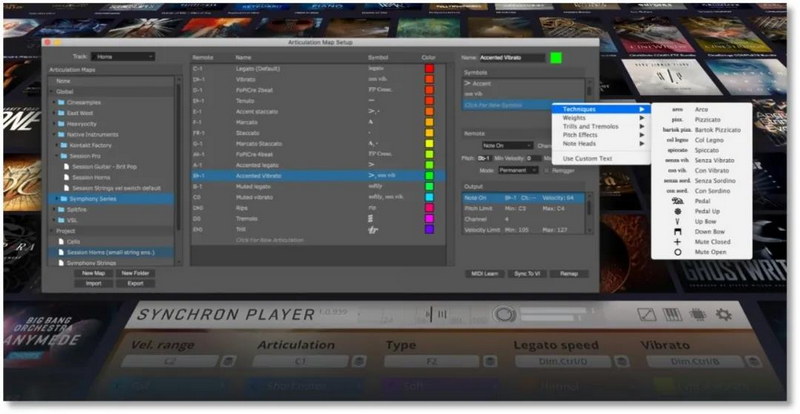Click the Type dimension assign icon

point(490,361)
